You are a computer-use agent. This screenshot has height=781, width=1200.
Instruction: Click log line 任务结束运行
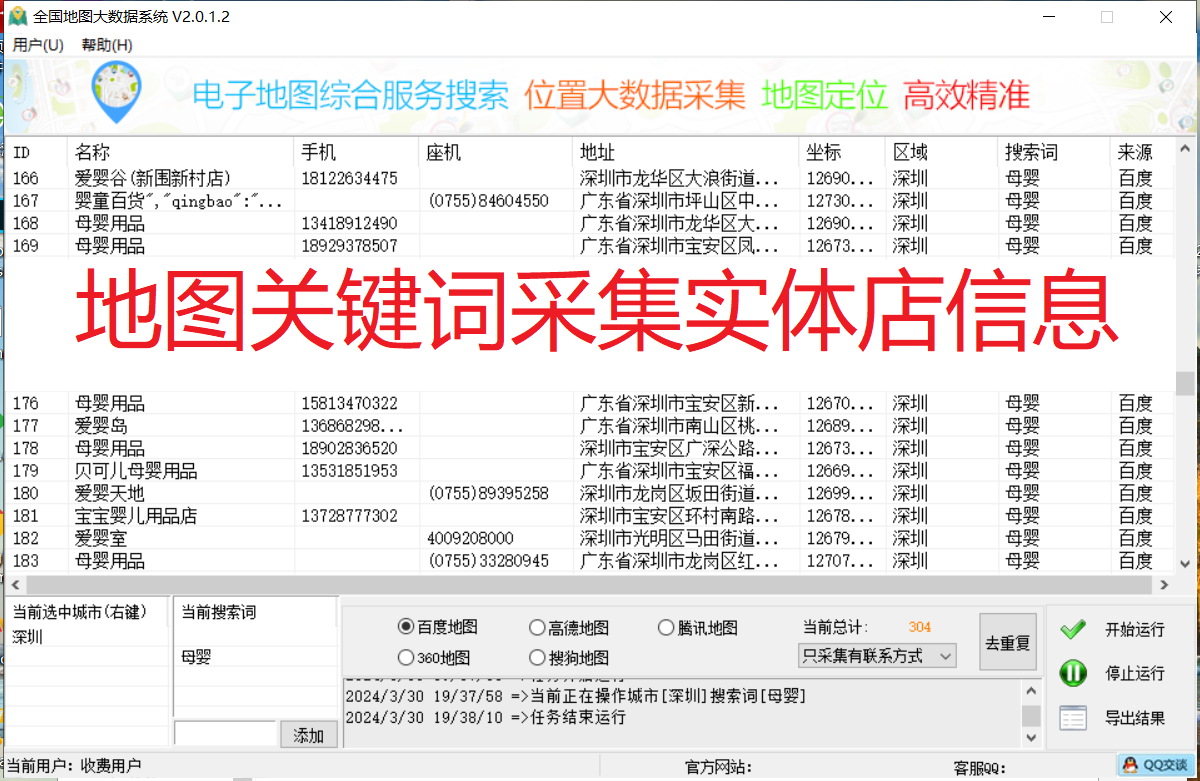pyautogui.click(x=485, y=717)
